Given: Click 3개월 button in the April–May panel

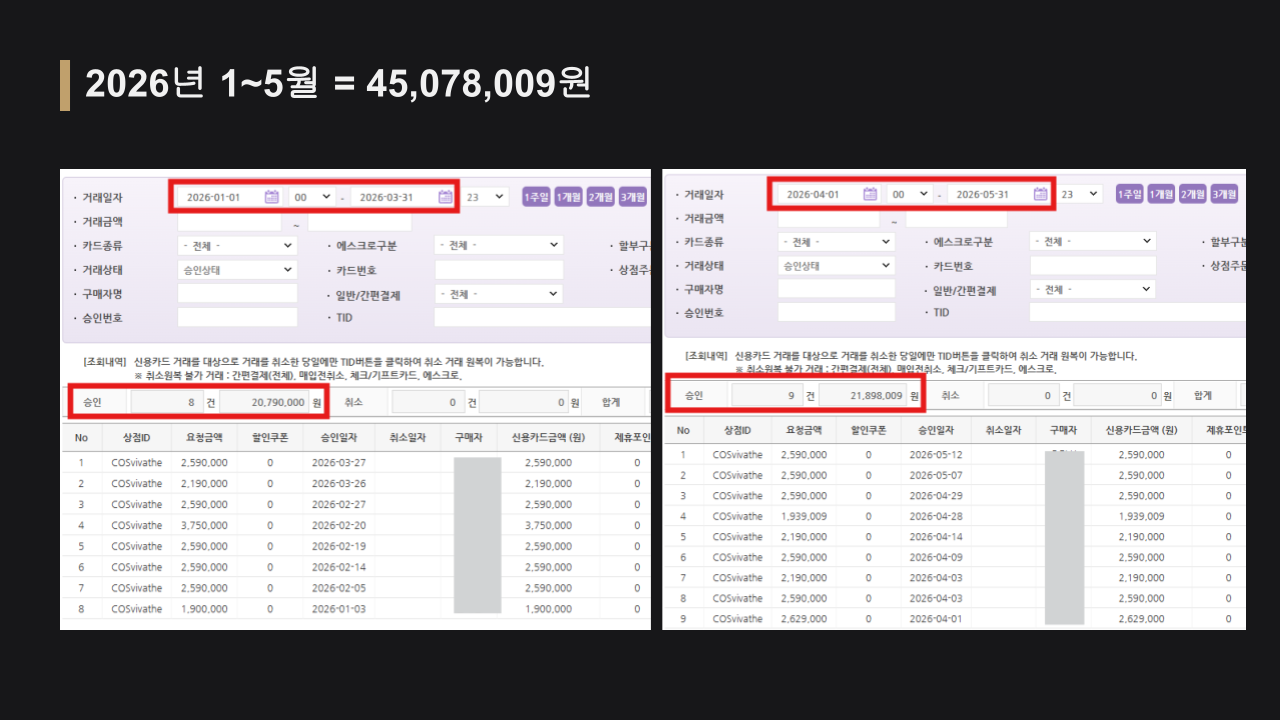Looking at the screenshot, I should coord(1224,194).
